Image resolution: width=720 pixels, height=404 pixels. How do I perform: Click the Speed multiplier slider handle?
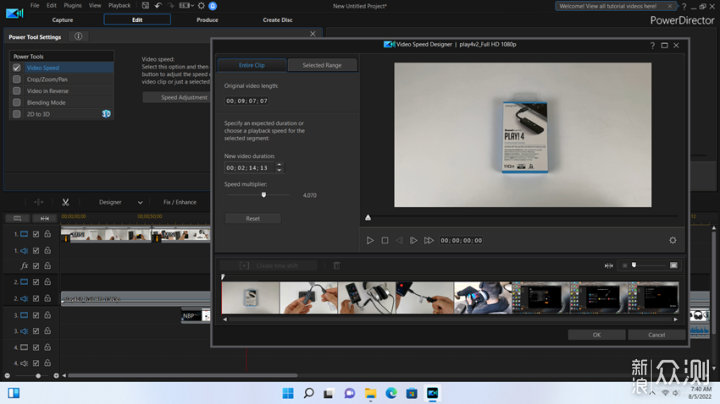pos(263,195)
